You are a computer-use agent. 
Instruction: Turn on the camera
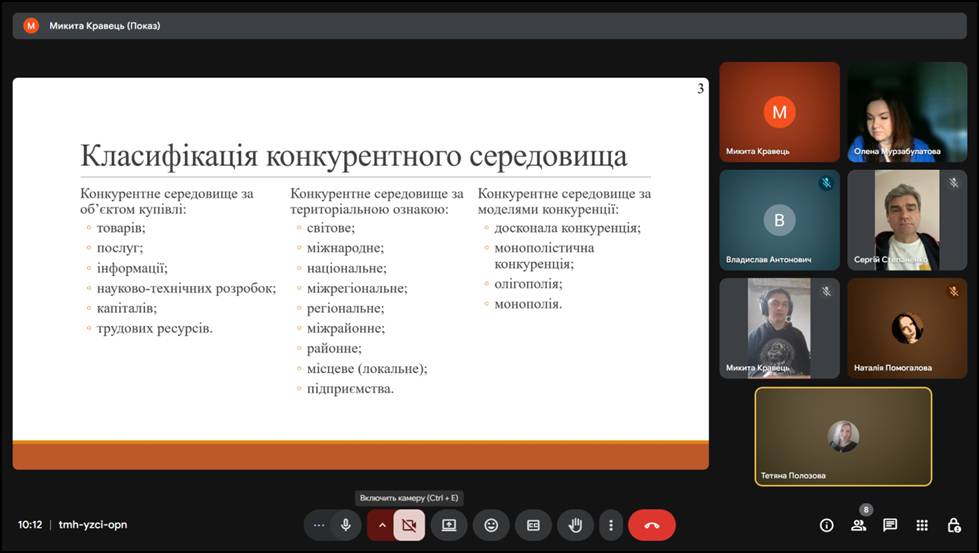point(408,525)
